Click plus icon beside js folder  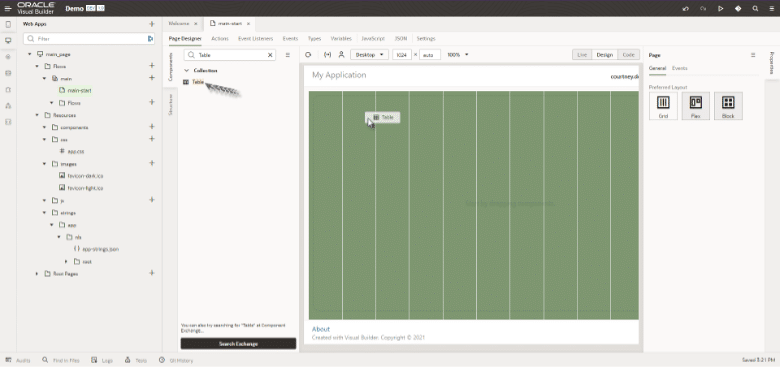(152, 200)
